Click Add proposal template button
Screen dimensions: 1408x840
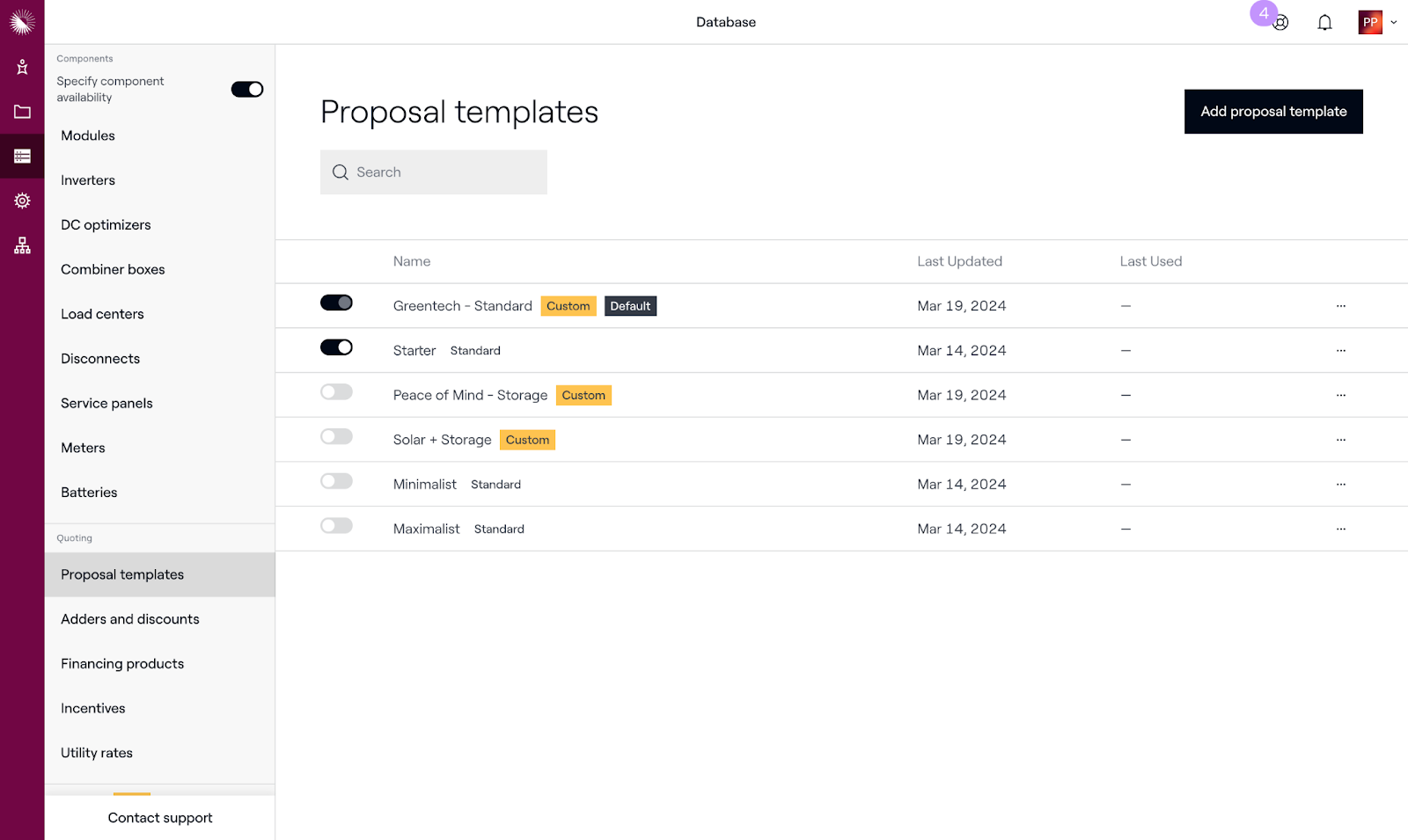[x=1272, y=112]
